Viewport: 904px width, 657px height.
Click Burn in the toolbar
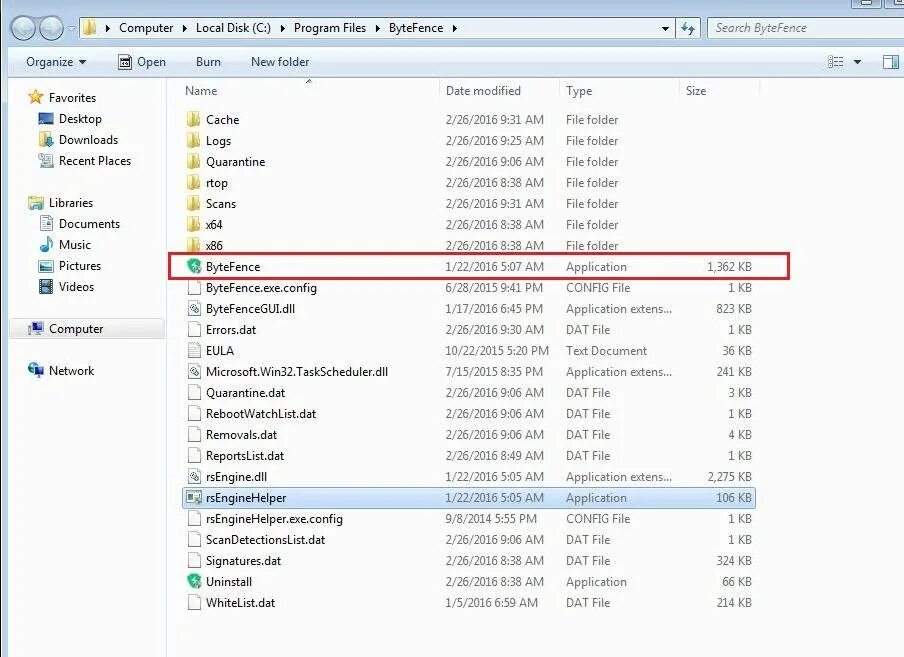tap(208, 62)
